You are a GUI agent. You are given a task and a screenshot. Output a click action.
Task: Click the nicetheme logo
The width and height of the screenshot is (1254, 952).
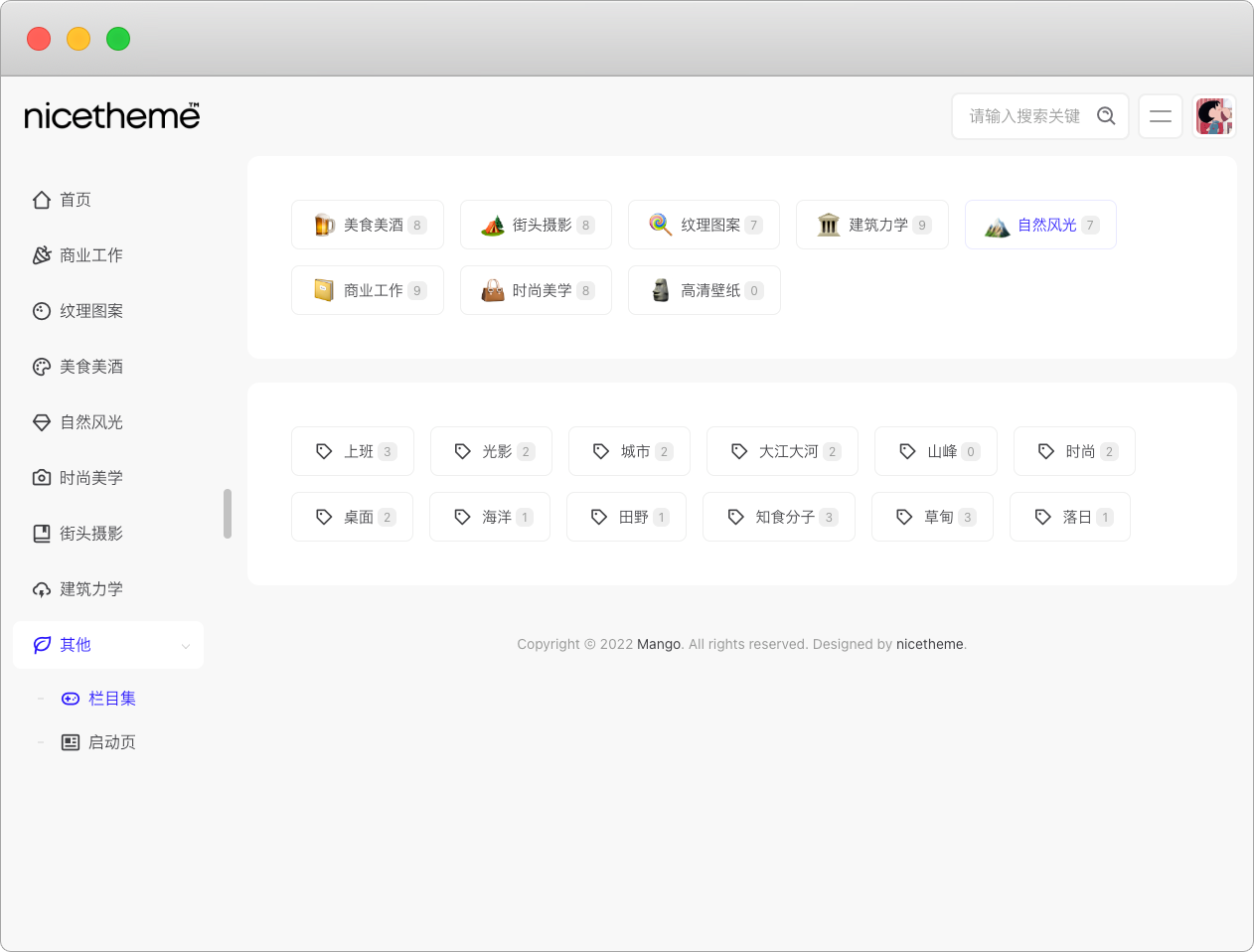tap(112, 116)
